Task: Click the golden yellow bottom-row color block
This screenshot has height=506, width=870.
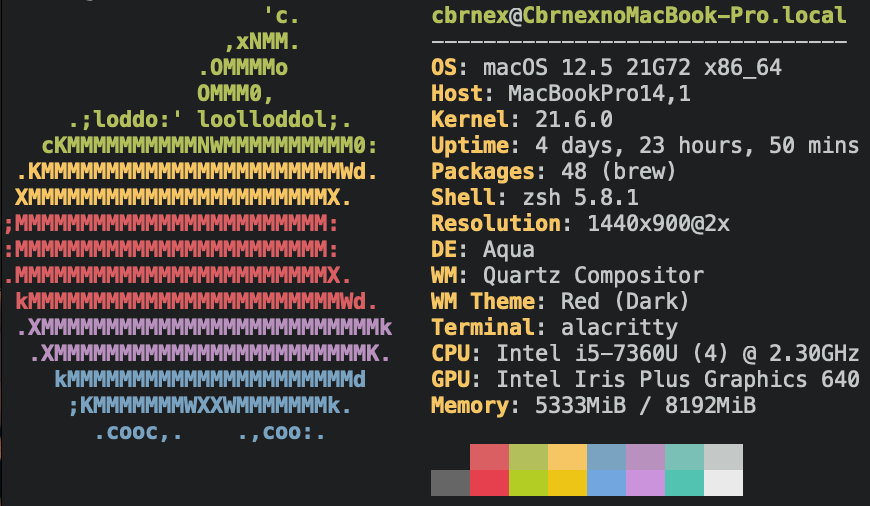Action: point(568,483)
